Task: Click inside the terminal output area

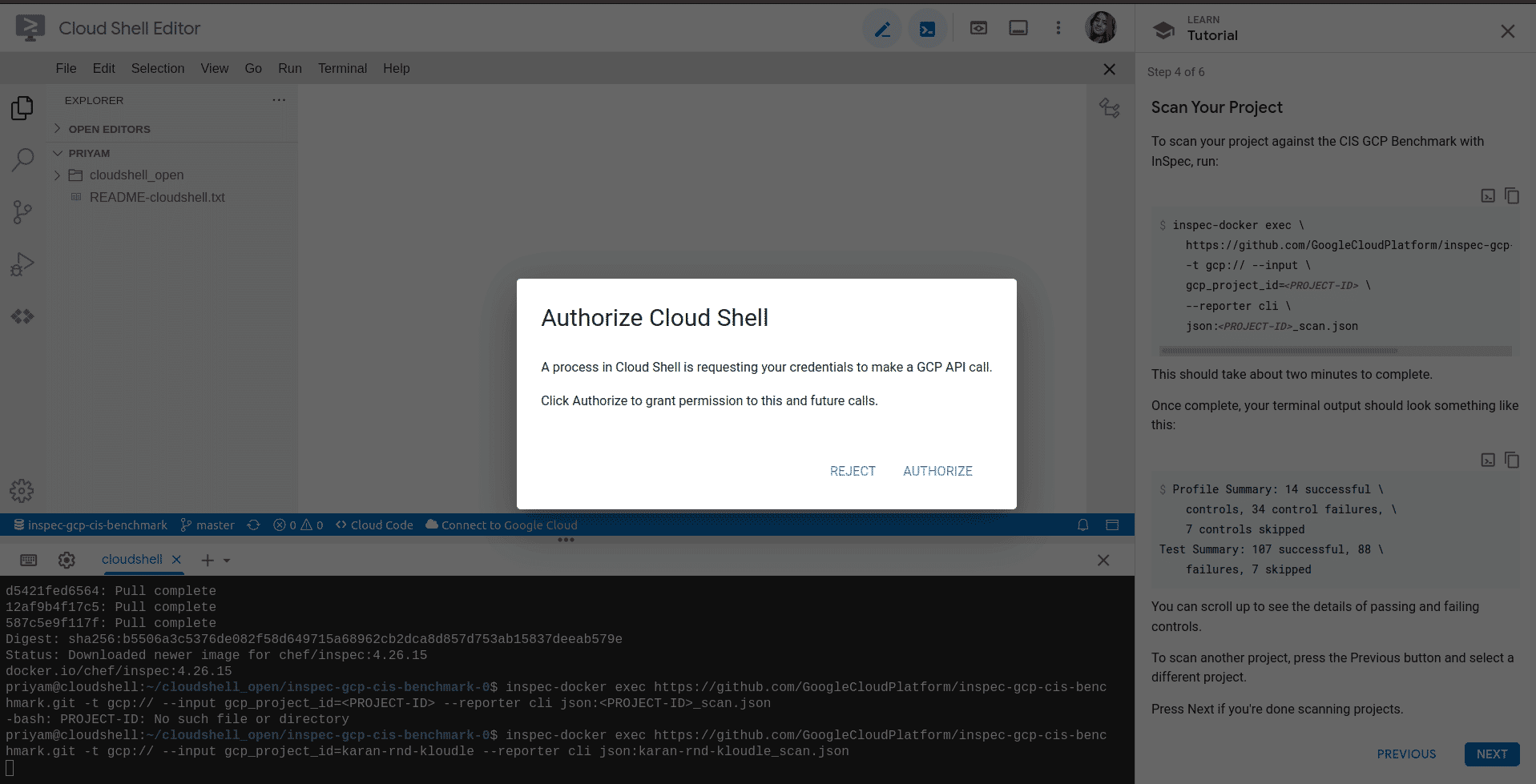Action: 566,679
